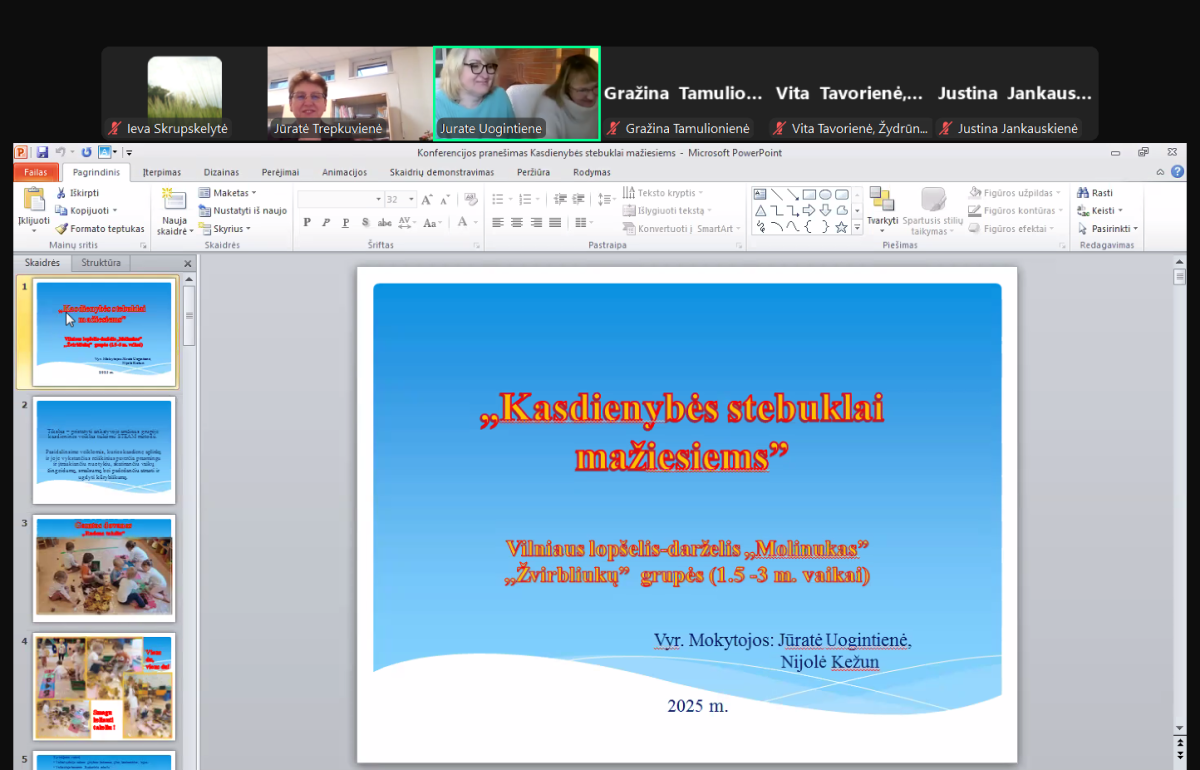Screen dimensions: 1200x770
Task: Open the Animacijos ribbon tab
Action: point(344,172)
